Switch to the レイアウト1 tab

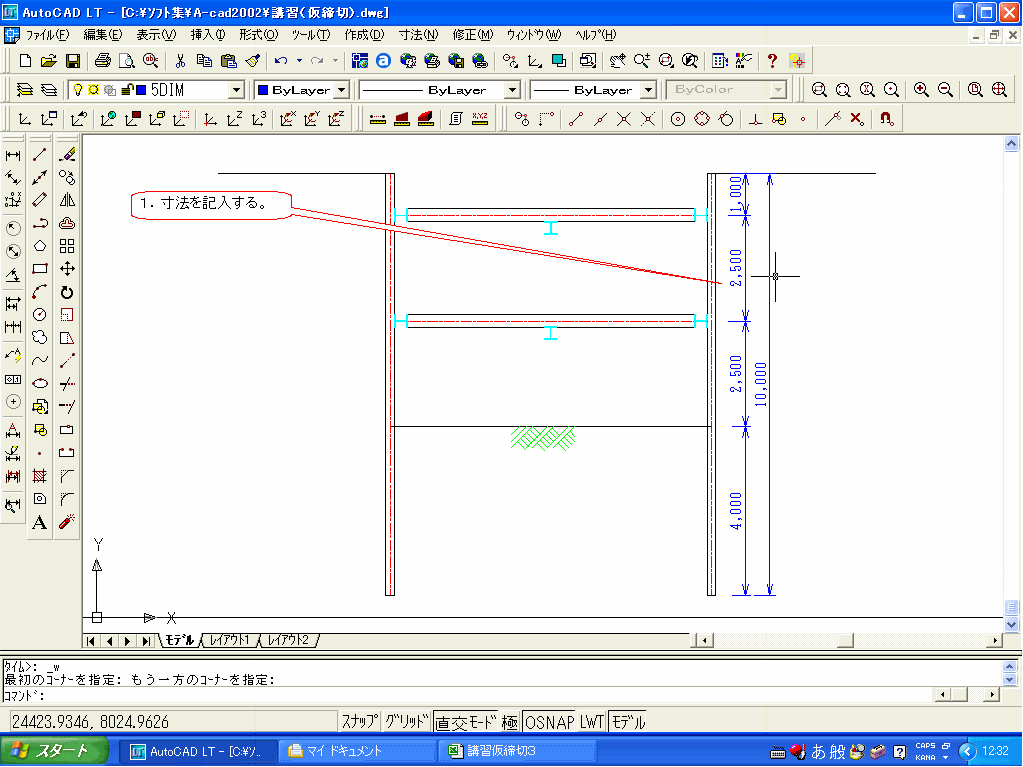230,640
